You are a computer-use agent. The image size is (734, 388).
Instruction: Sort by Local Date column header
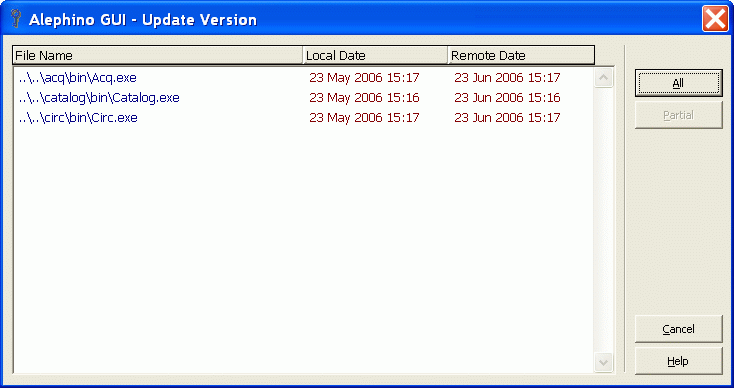375,55
